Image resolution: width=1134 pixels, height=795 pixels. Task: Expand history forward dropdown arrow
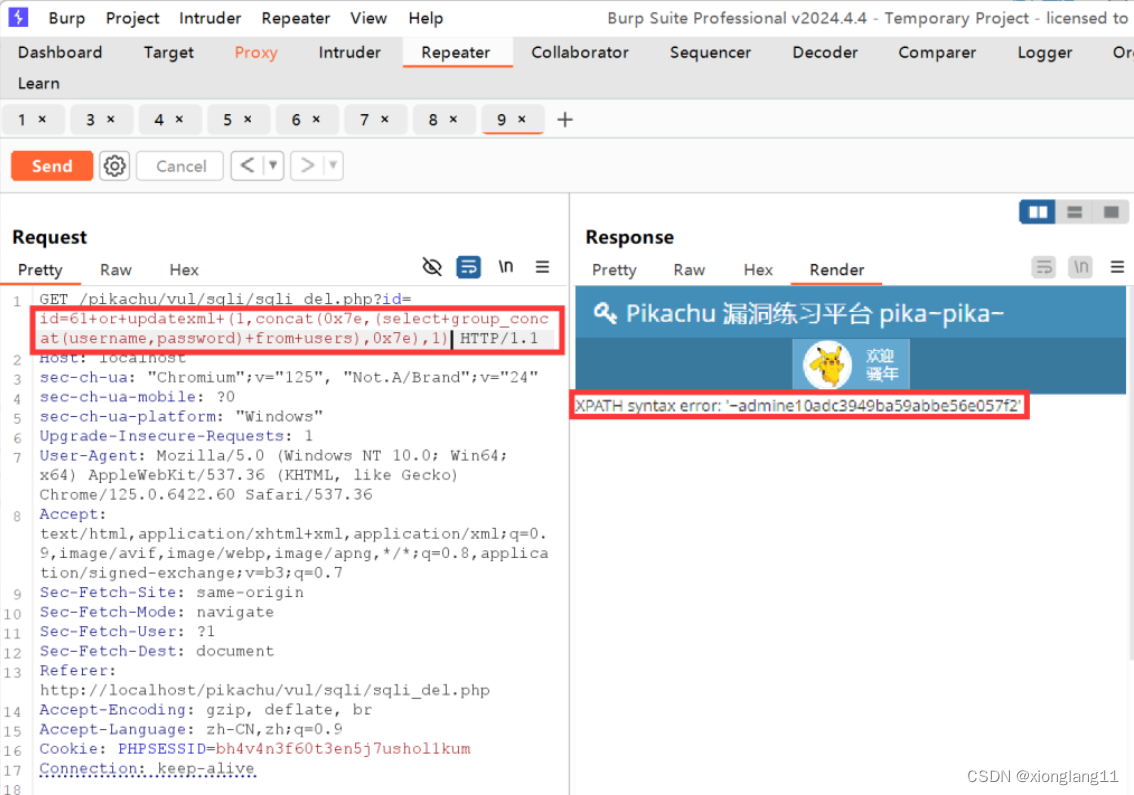333,166
